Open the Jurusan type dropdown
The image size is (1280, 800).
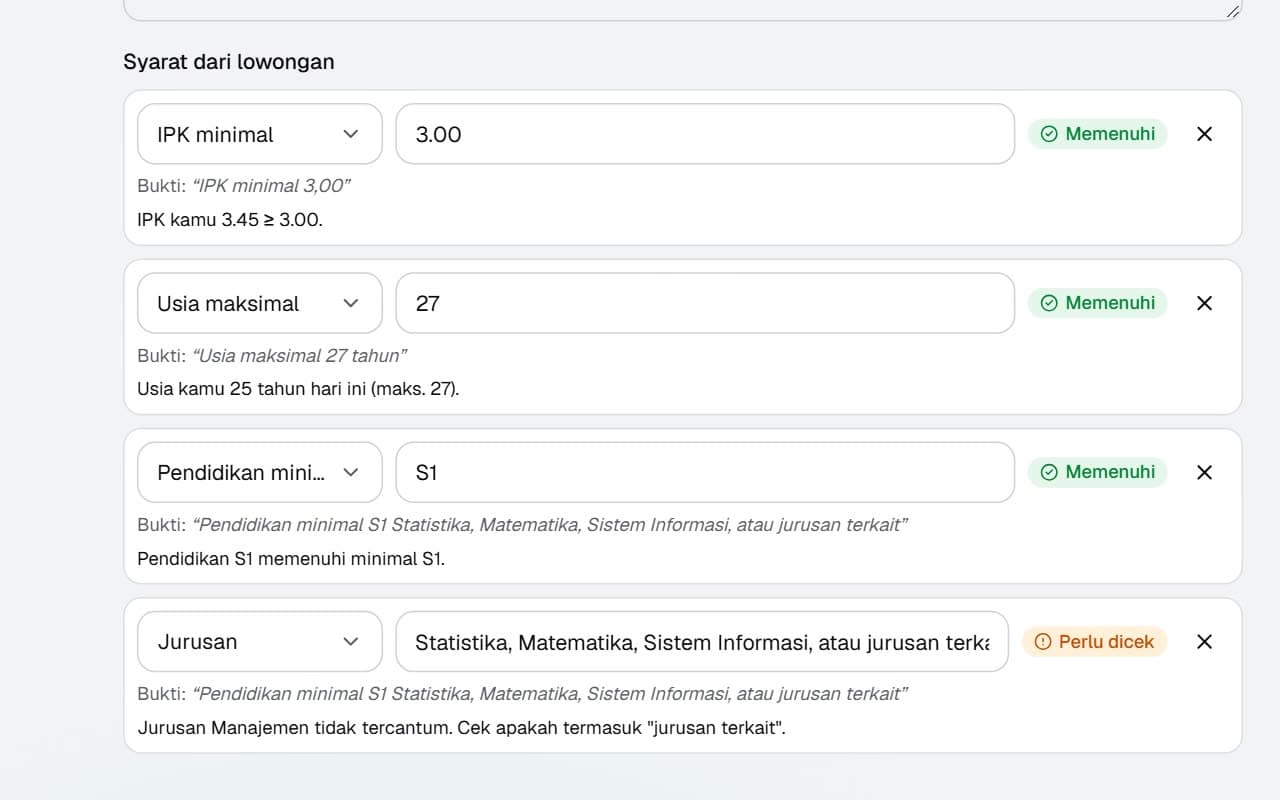260,641
